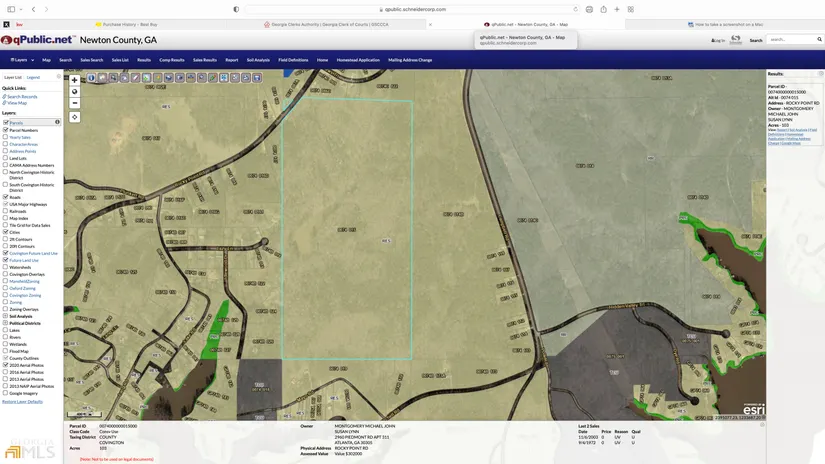
Task: Click the map zoom out minus button
Action: (x=74, y=103)
